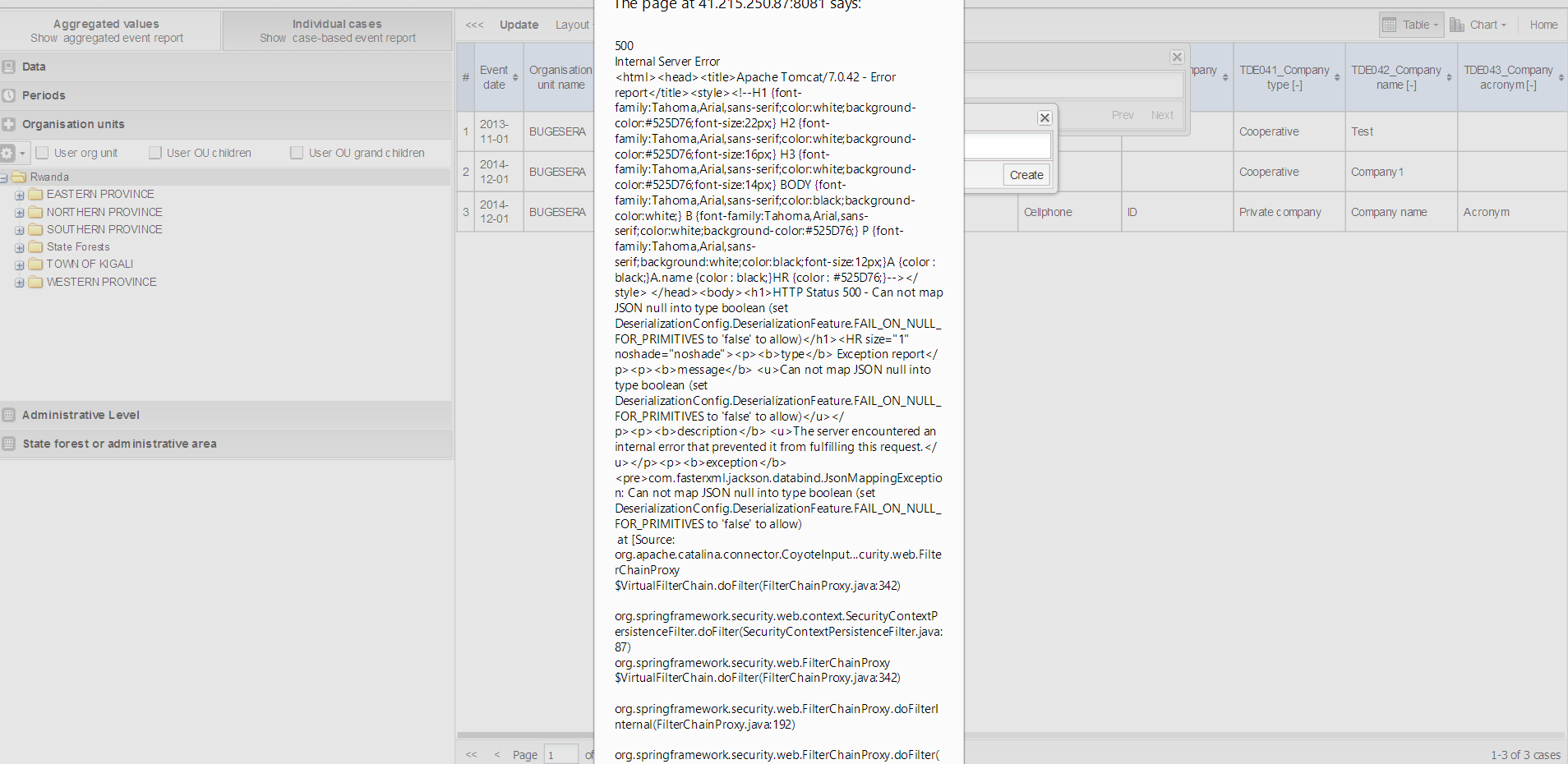
Task: Sort by TDE041_Company type column
Action: pyautogui.click(x=1289, y=77)
